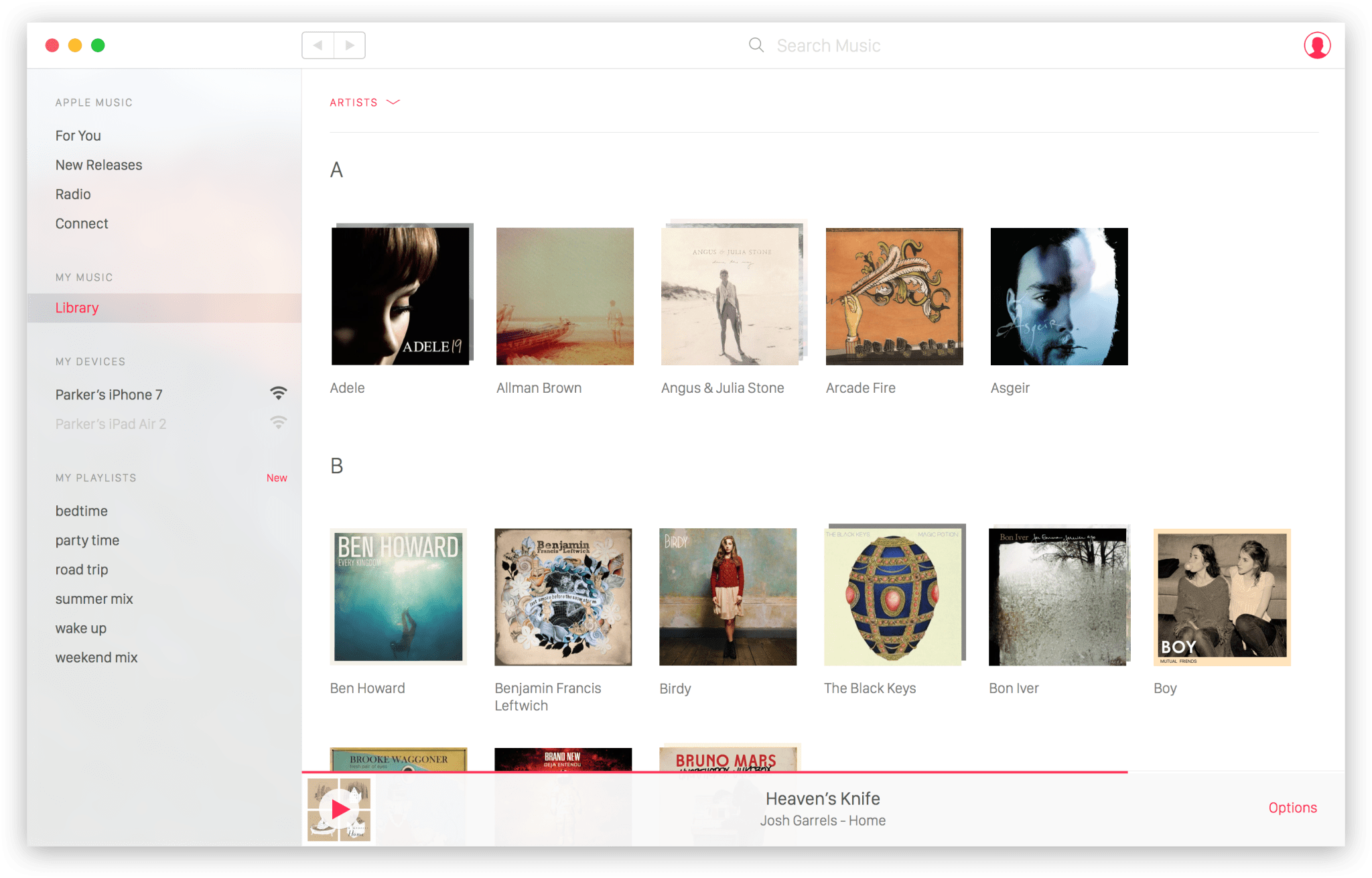Click the forward navigation arrow
Image resolution: width=1372 pixels, height=878 pixels.
pos(350,45)
